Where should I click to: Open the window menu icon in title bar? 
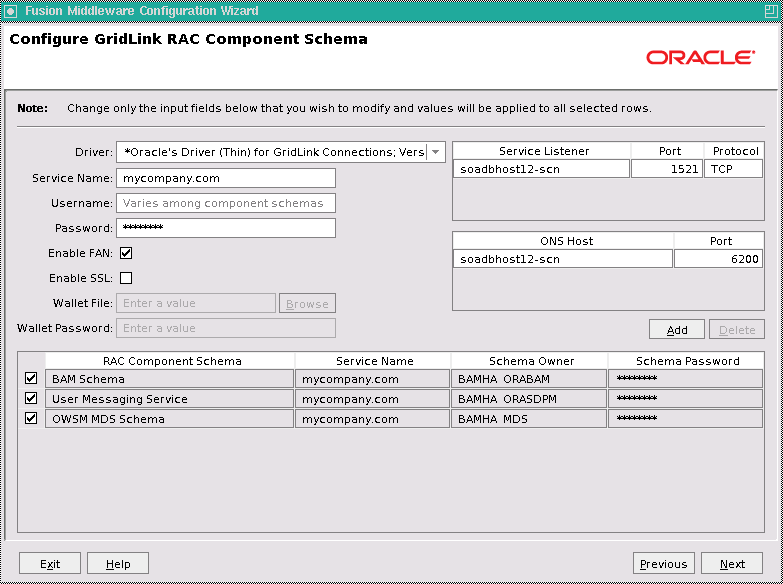(x=10, y=10)
